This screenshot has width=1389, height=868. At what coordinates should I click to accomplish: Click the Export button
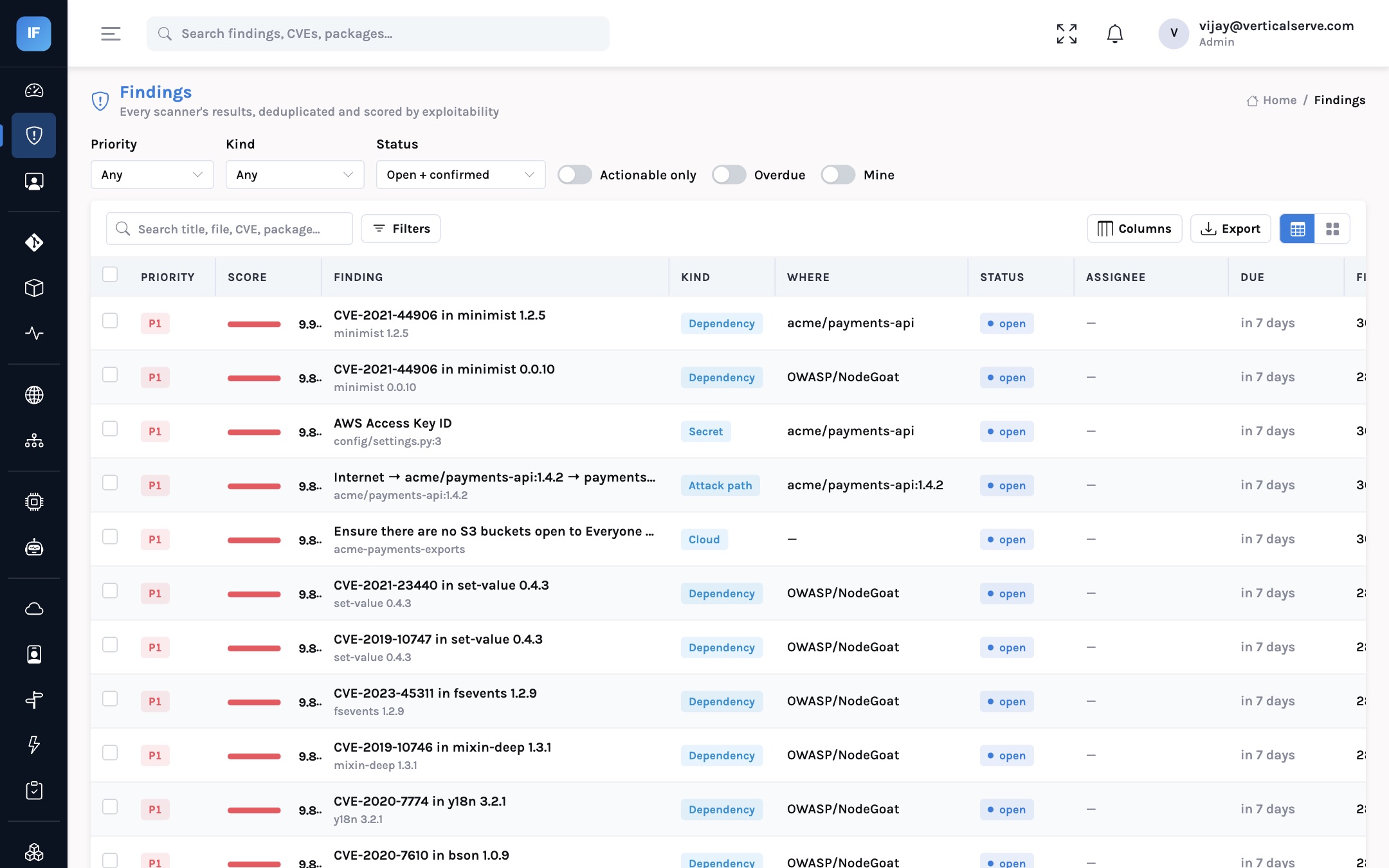(x=1231, y=229)
